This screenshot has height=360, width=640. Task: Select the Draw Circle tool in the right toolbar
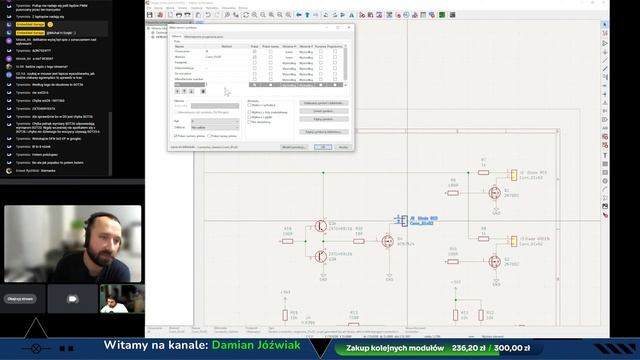click(x=605, y=181)
